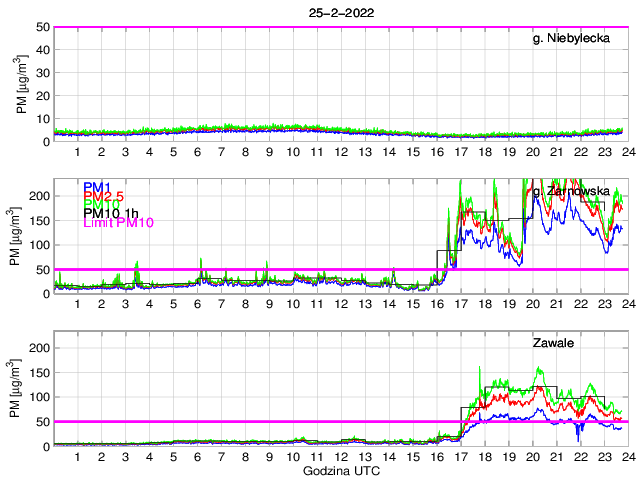Screen dimensions: 640x480
Task: Click hour 12 tick on the Zawale plot
Action: (341, 456)
